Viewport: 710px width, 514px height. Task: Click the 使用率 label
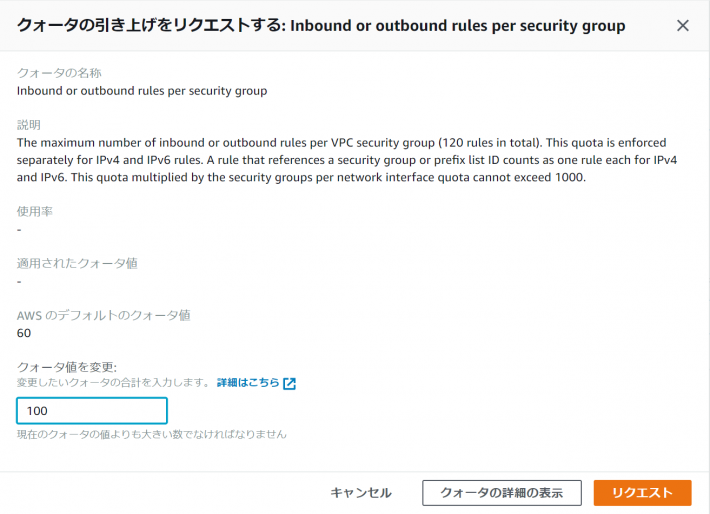[34, 211]
